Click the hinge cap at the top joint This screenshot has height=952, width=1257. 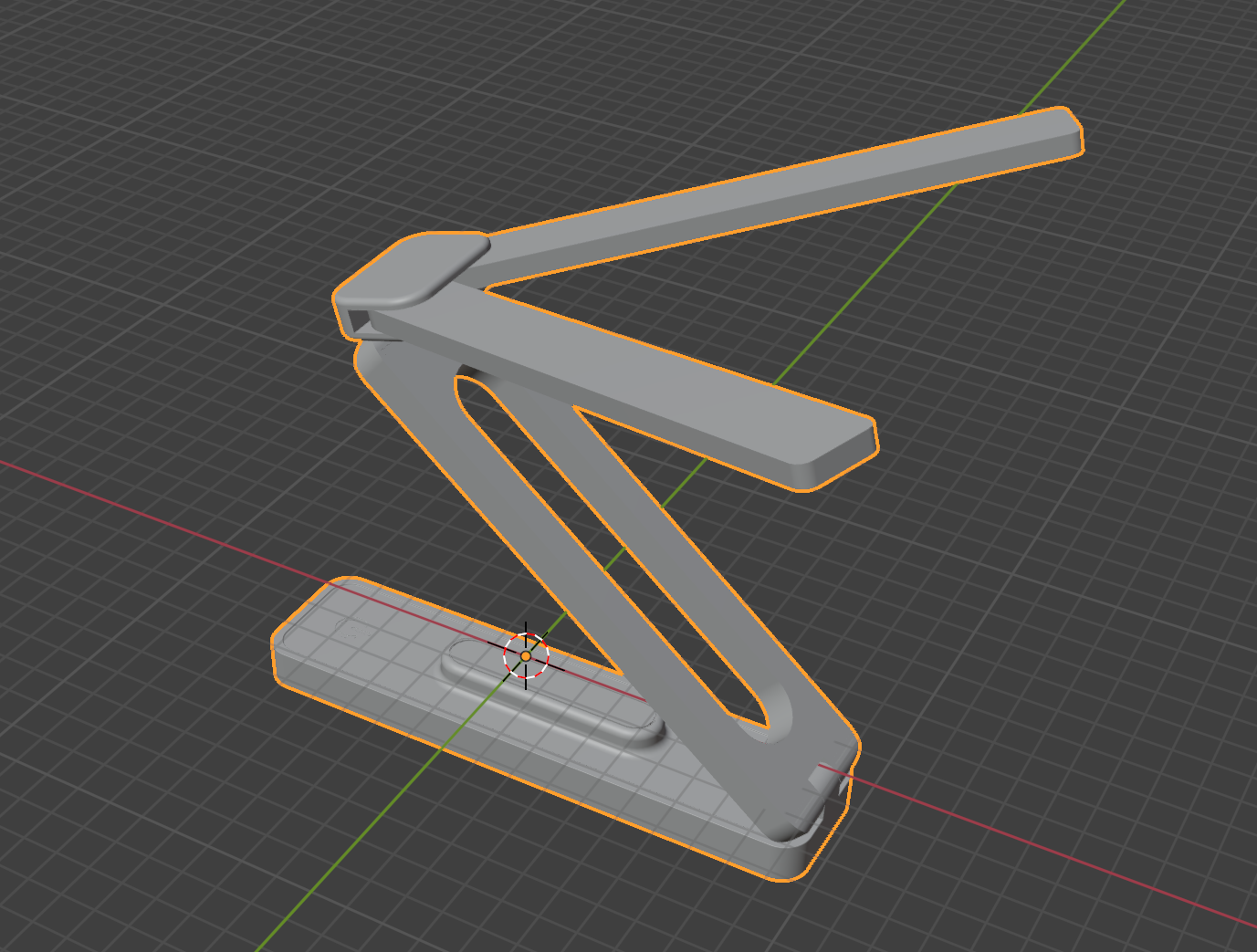tap(413, 269)
